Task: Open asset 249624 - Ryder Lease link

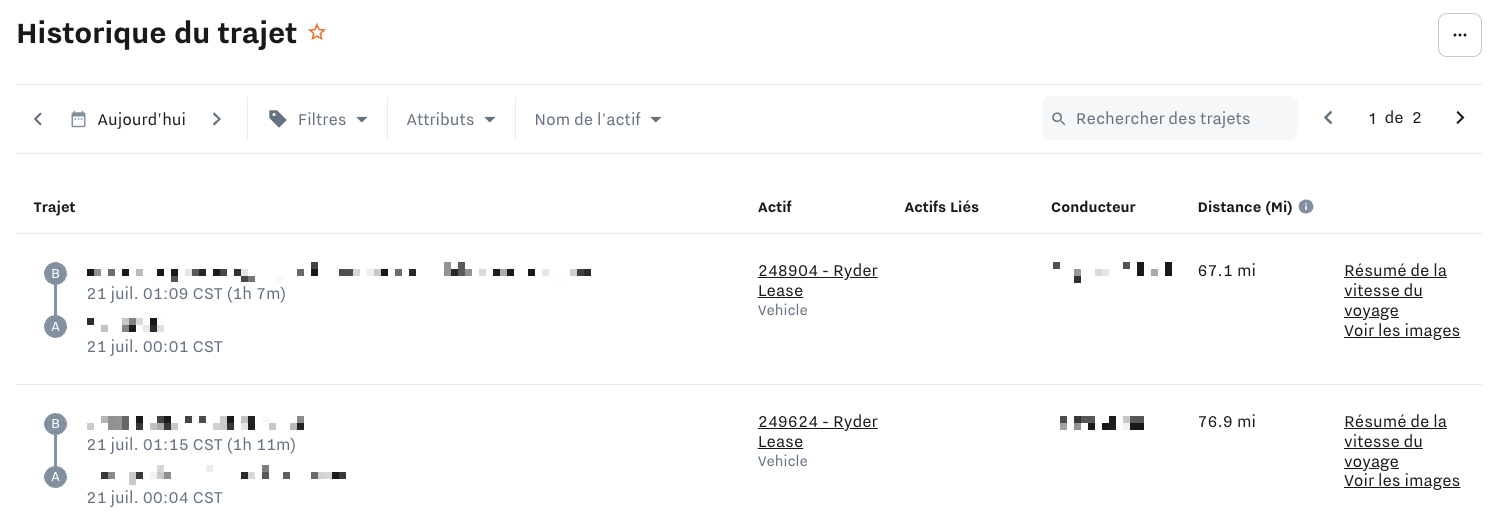Action: [818, 432]
